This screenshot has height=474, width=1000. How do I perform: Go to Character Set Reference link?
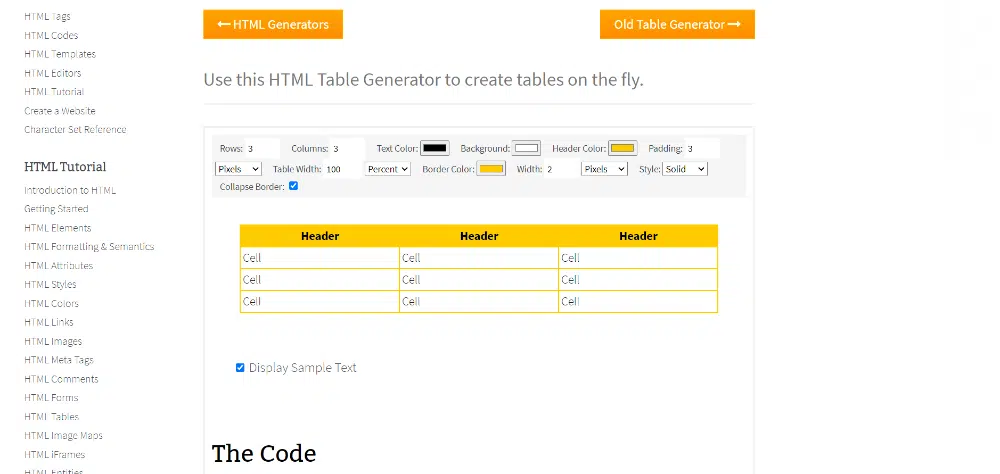click(75, 130)
